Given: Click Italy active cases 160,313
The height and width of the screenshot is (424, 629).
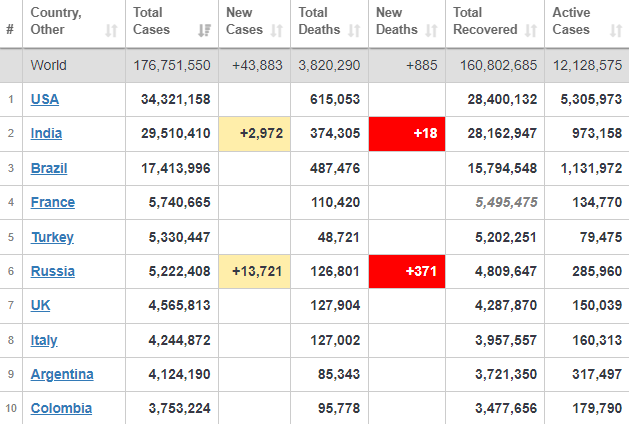Looking at the screenshot, I should pos(597,340).
